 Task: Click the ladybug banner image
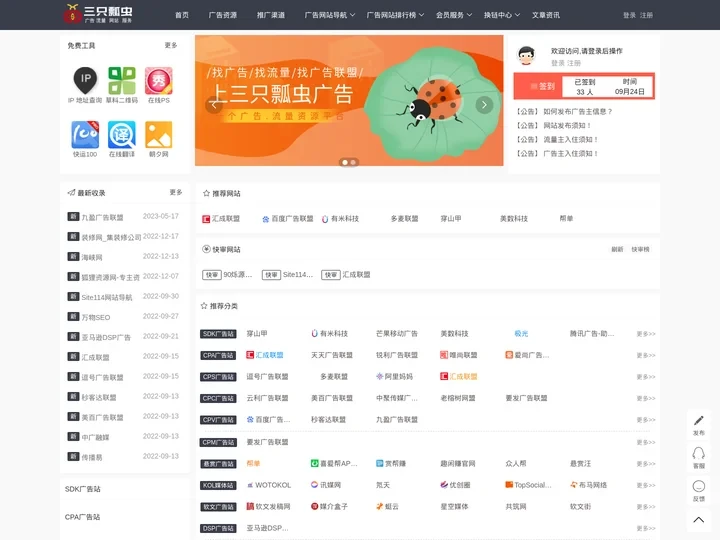click(x=349, y=101)
